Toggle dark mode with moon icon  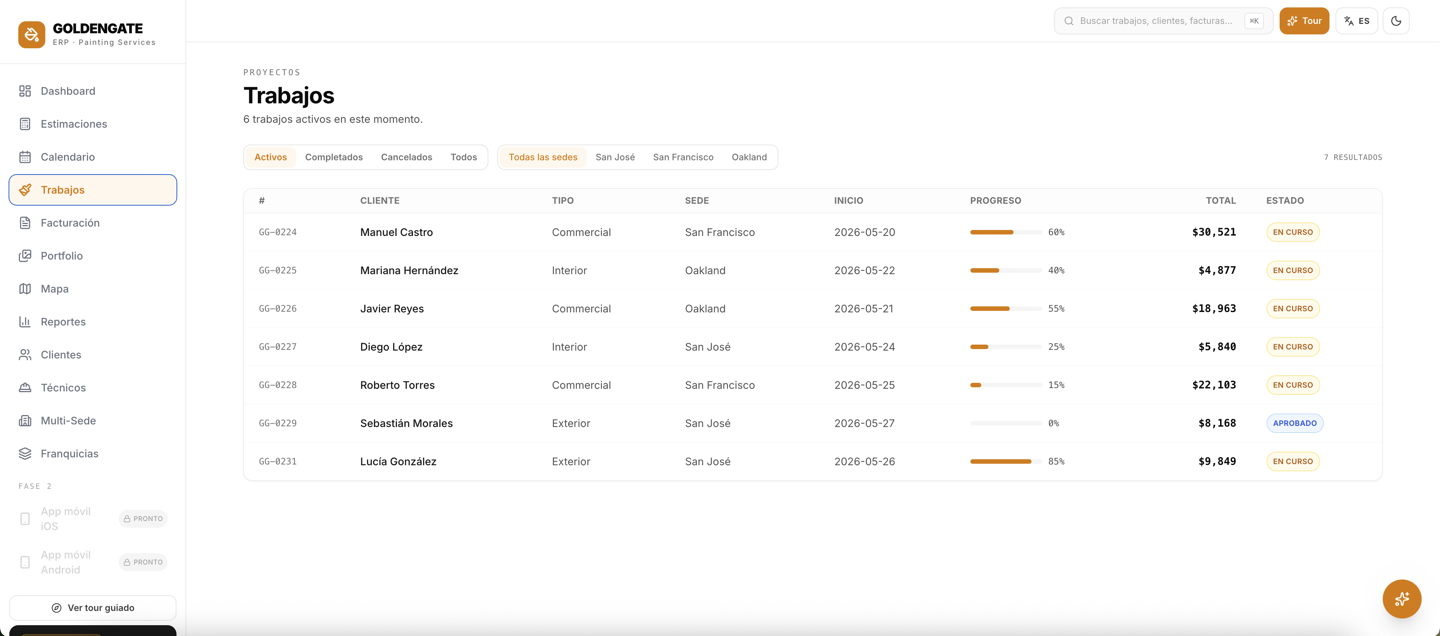tap(1396, 21)
